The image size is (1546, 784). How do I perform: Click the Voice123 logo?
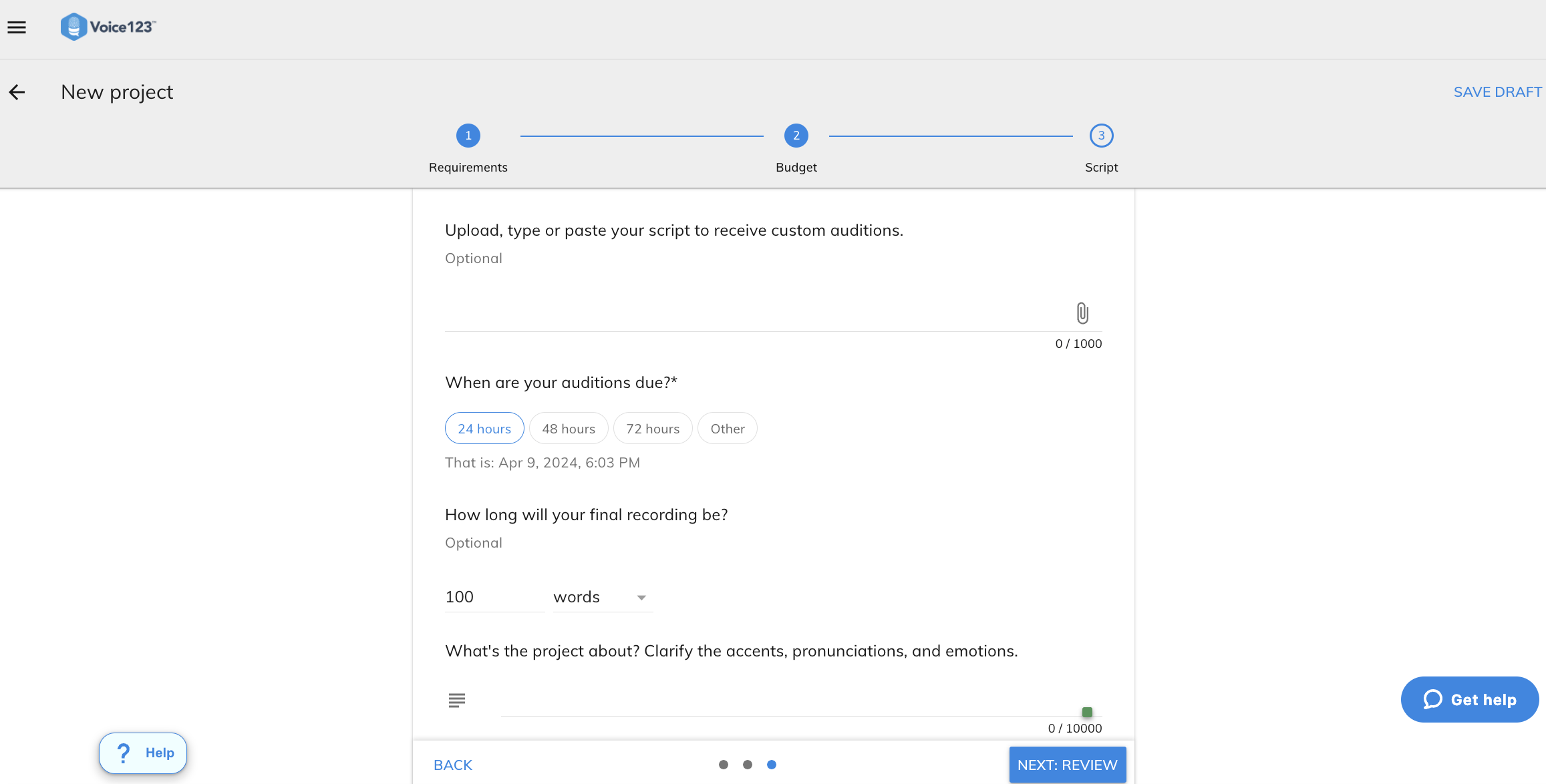pos(108,27)
